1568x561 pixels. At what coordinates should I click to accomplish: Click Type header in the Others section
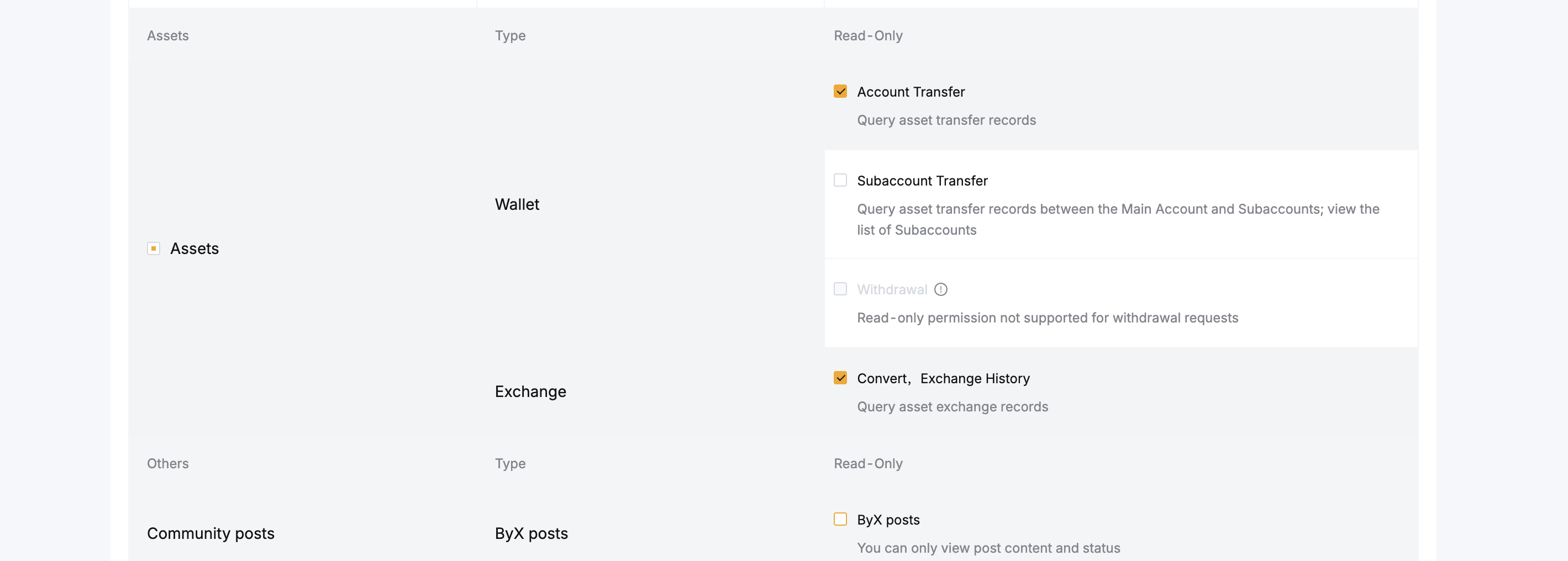point(510,463)
